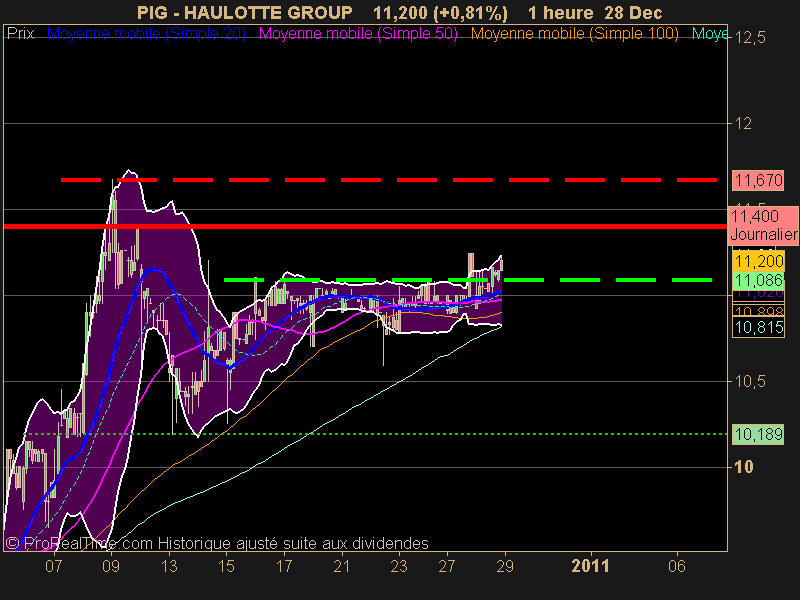Click the '23' date on the time axis

pos(399,566)
